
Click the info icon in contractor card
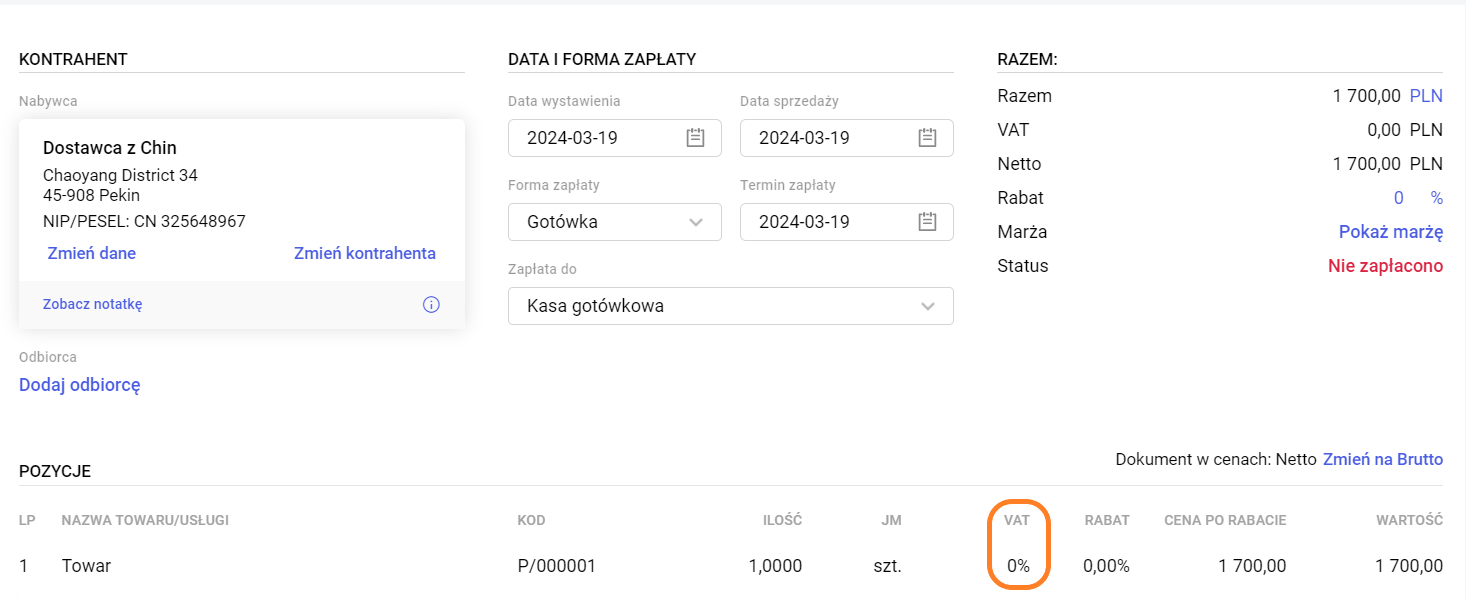431,305
